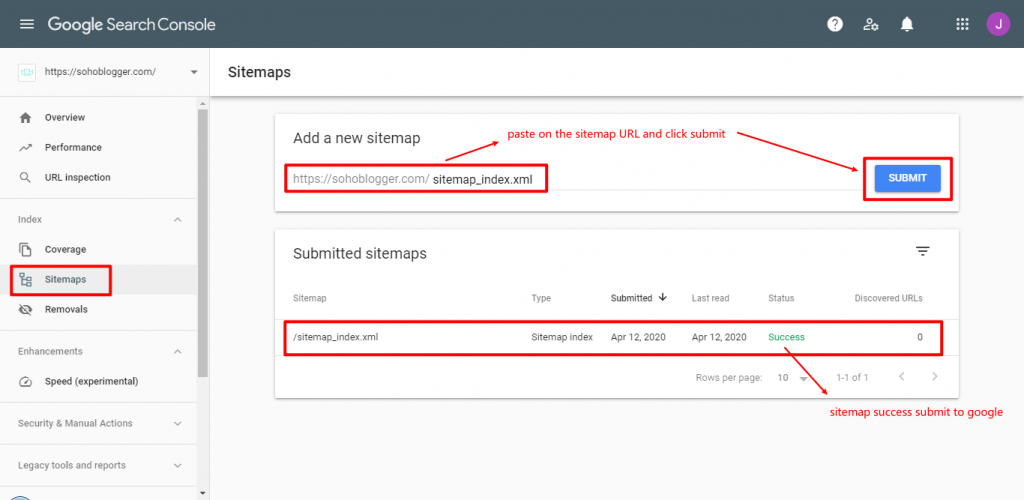Click the Google Search Console logo
The image size is (1024, 500).
click(131, 25)
